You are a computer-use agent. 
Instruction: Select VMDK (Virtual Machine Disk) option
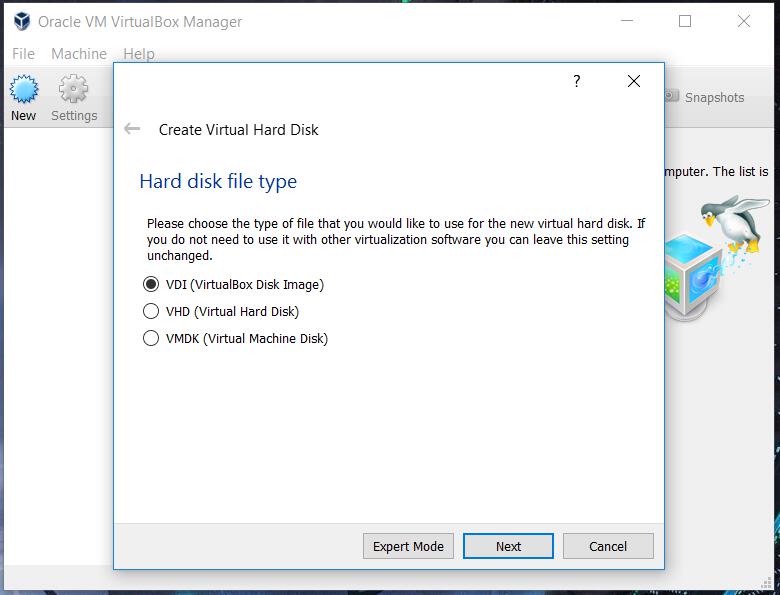pos(236,338)
